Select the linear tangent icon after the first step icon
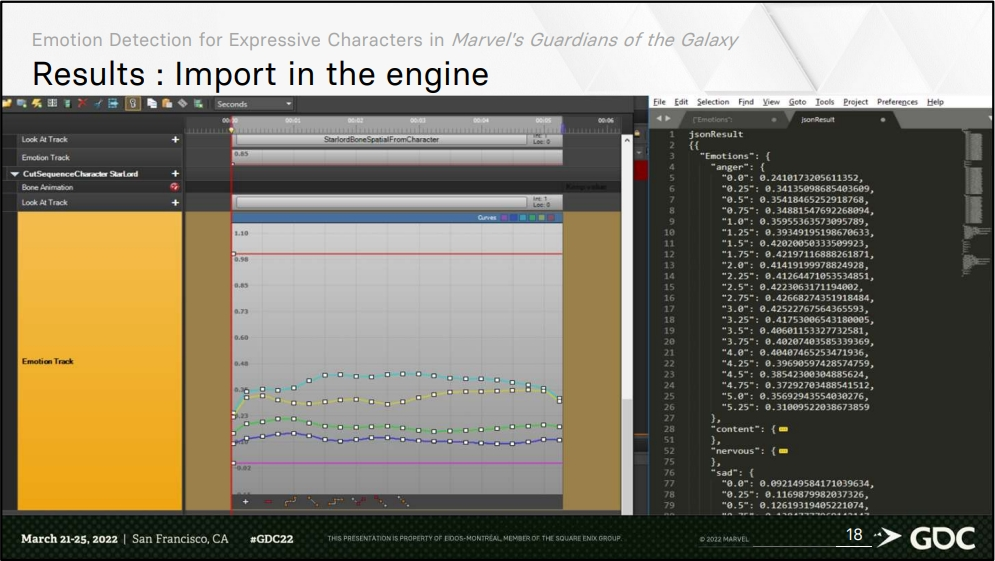The height and width of the screenshot is (561, 995). (313, 501)
